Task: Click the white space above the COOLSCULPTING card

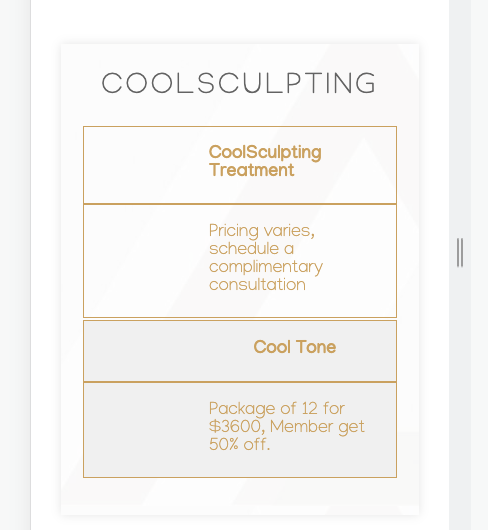Action: 240,21
